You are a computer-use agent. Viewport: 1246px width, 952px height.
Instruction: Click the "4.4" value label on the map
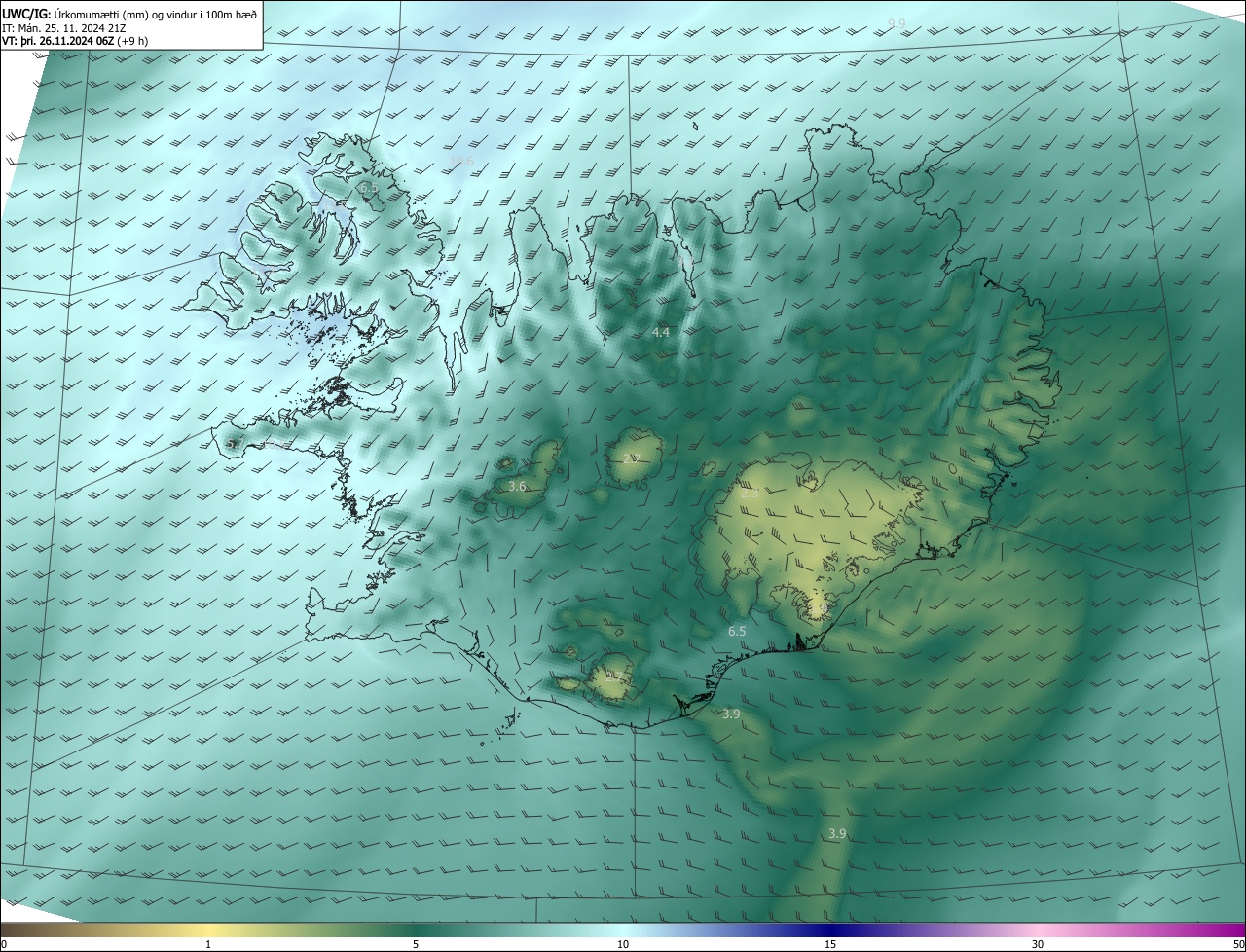pyautogui.click(x=661, y=333)
